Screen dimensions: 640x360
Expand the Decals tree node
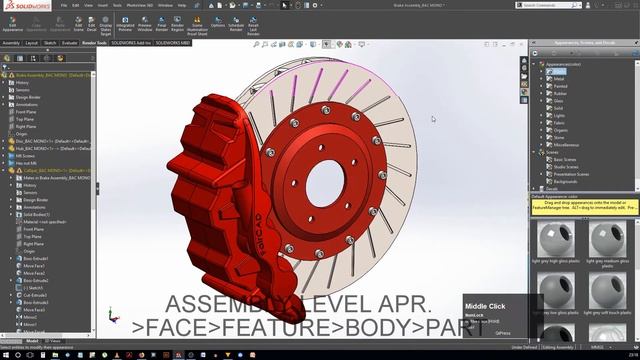coord(534,189)
